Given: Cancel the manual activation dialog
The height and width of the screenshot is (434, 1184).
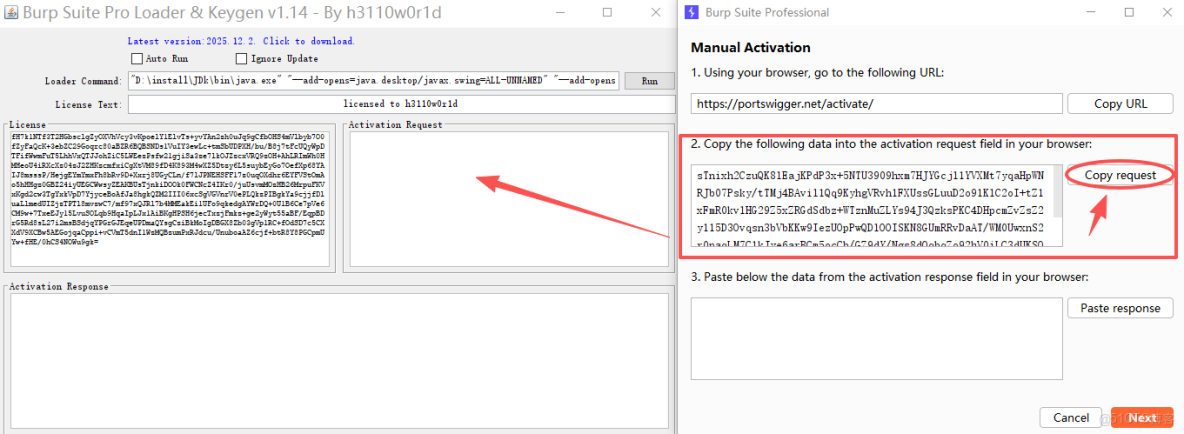Looking at the screenshot, I should [x=1071, y=417].
